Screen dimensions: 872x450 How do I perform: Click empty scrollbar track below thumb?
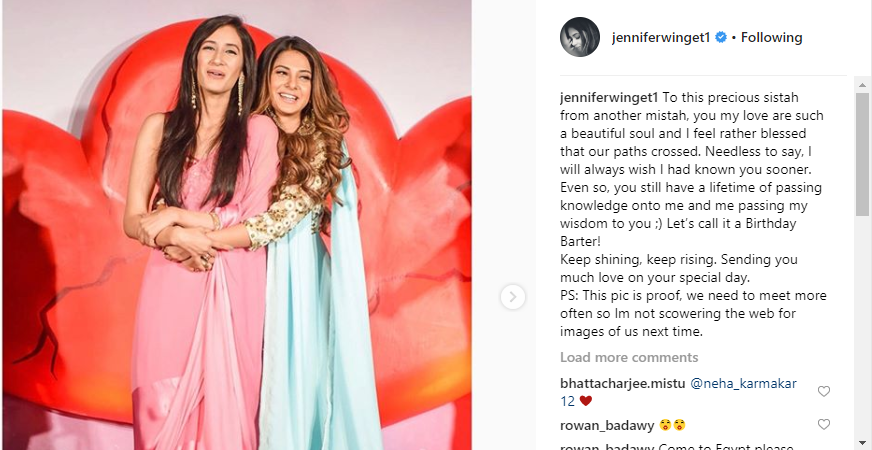coord(863,327)
